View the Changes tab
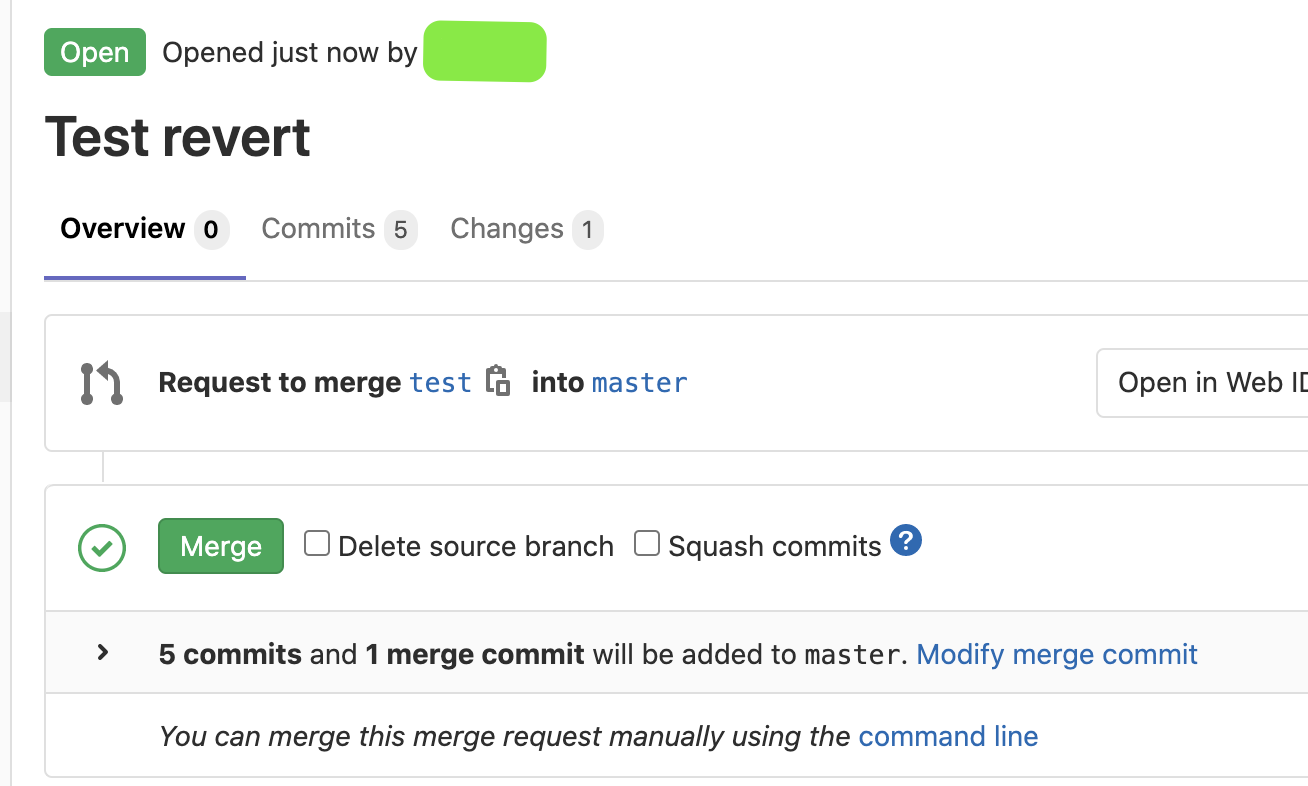Screen dimensions: 1308x786 coord(507,229)
